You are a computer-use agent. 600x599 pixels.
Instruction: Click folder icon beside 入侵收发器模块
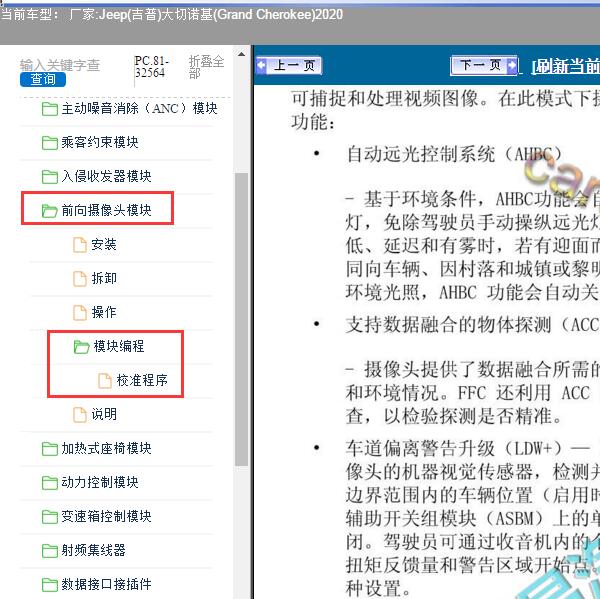point(50,176)
